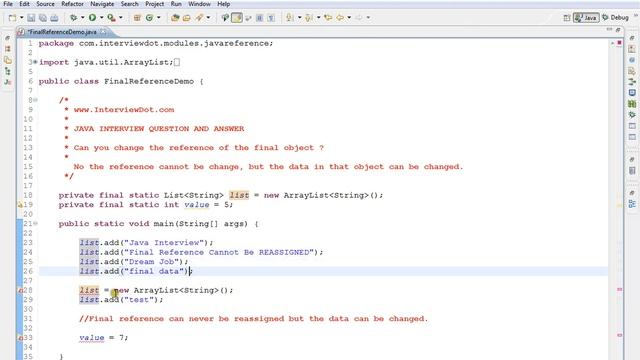Click 'list' on reassignment line 28

(x=89, y=290)
